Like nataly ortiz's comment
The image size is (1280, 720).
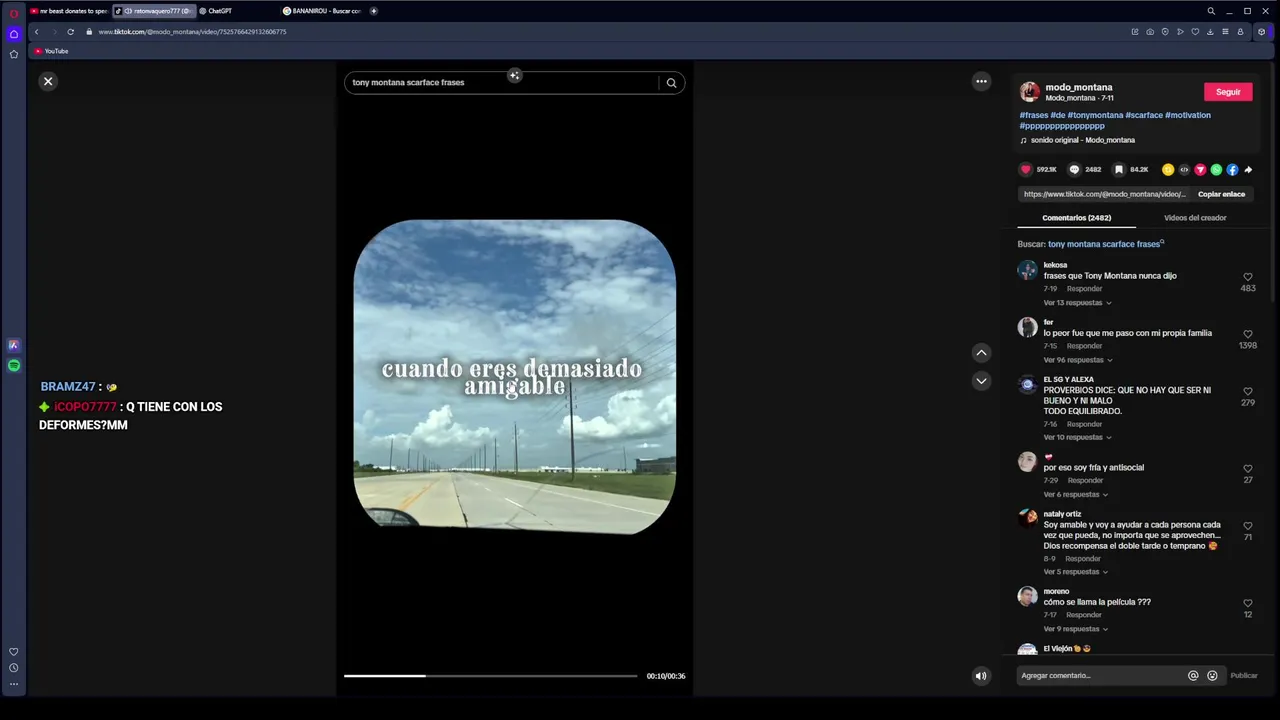1247,526
